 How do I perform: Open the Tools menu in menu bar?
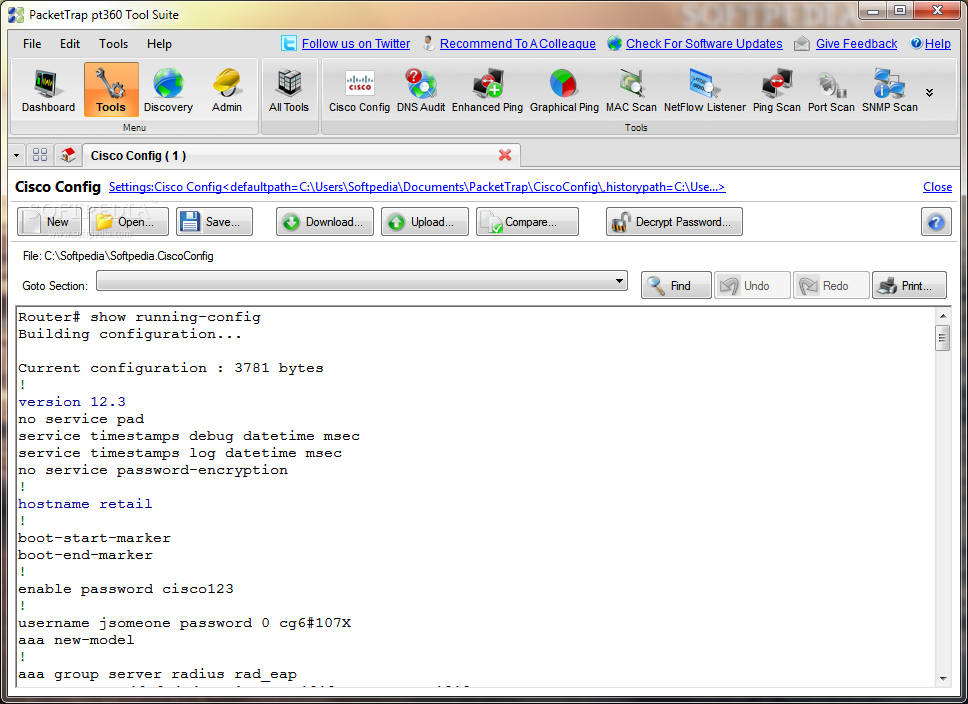point(114,44)
